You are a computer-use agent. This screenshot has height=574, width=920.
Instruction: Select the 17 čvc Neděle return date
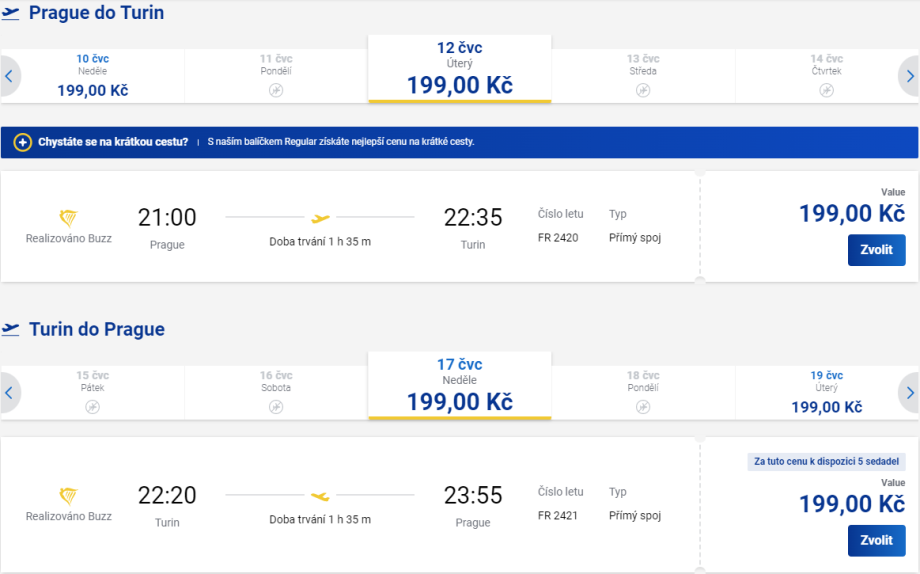[x=459, y=387]
